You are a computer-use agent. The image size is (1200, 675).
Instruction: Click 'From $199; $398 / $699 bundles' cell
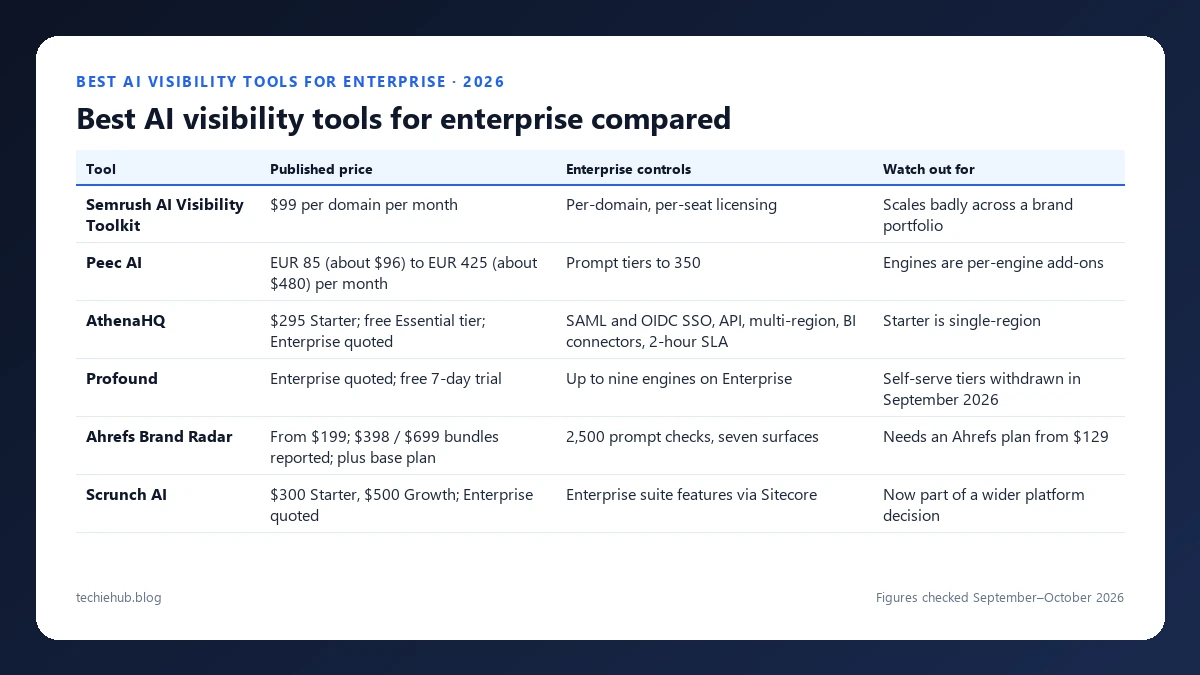[385, 447]
